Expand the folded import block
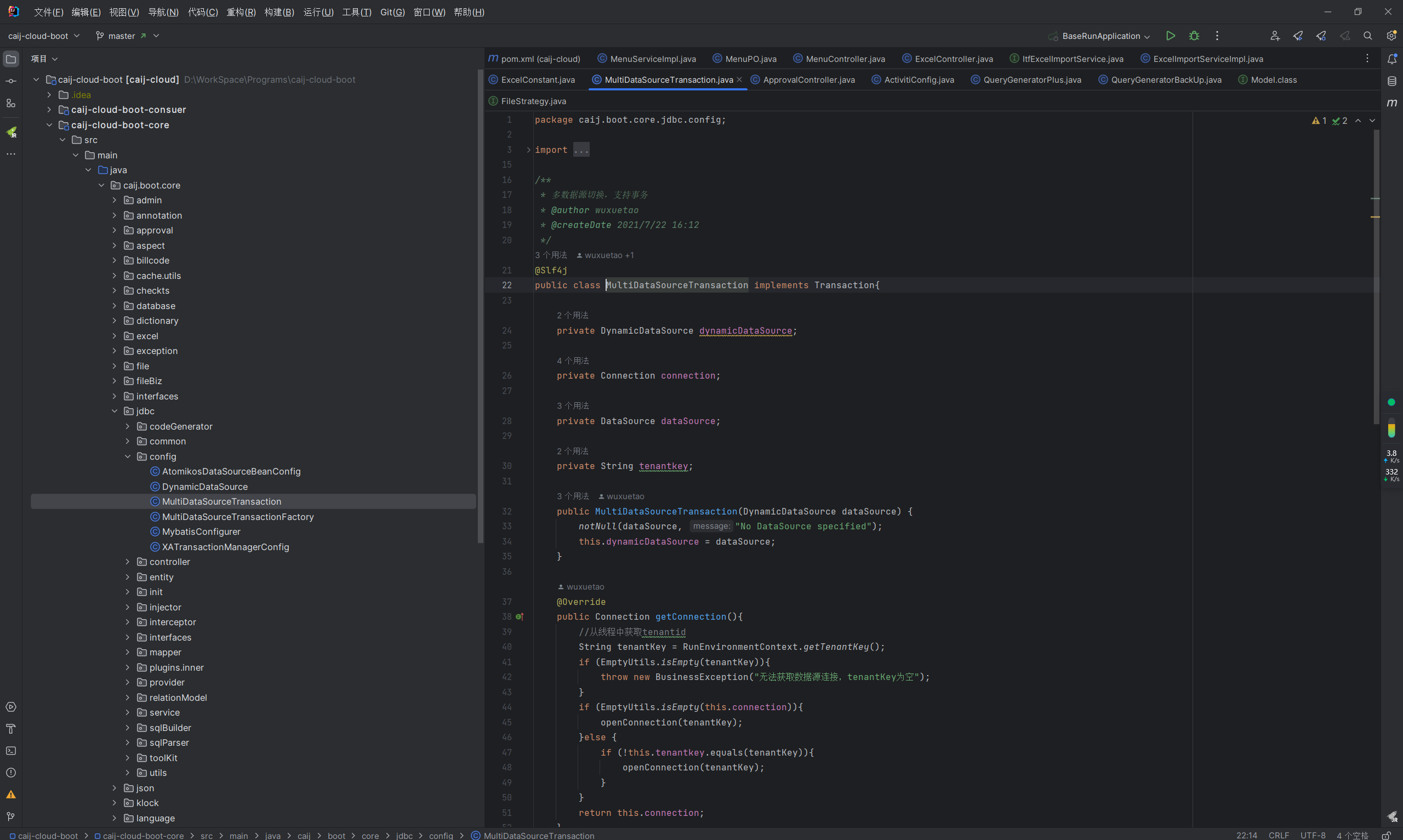 (x=581, y=150)
